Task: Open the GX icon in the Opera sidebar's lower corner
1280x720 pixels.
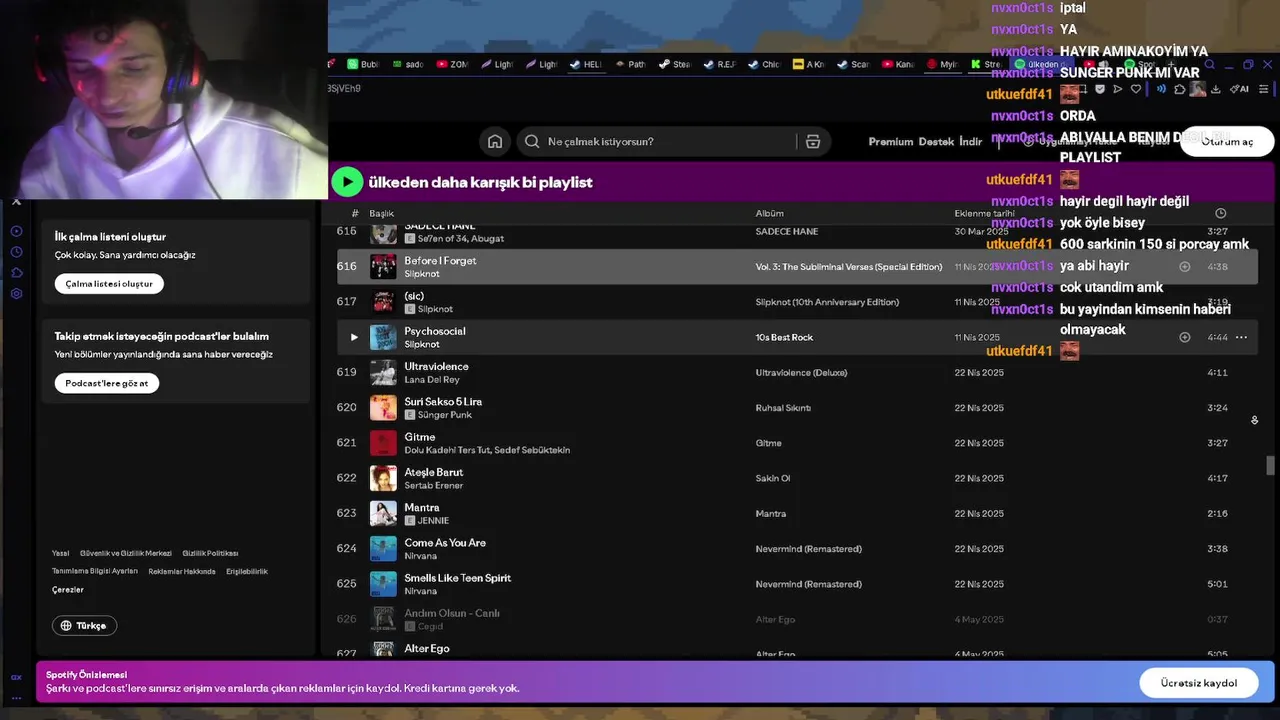Action: click(16, 676)
